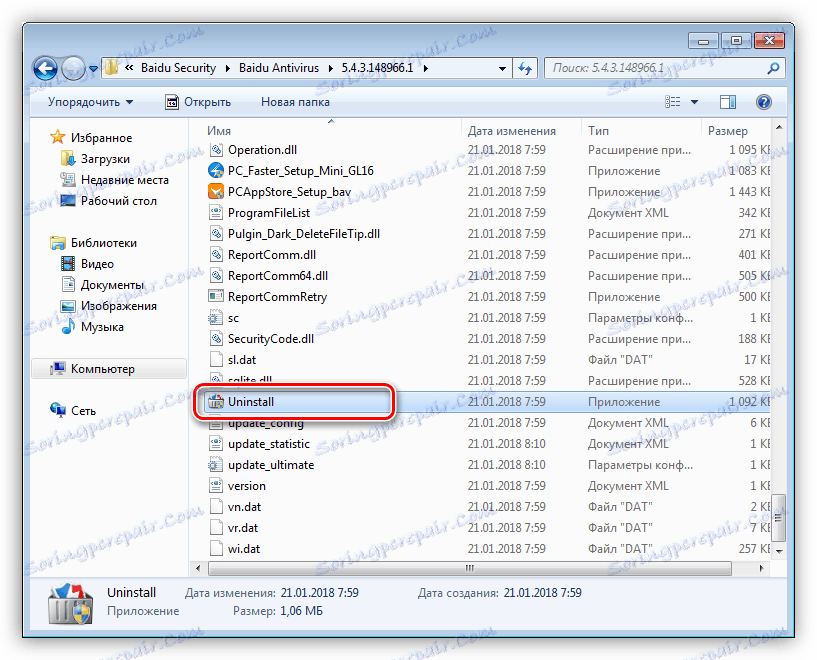Click the SecurityCode.dll file icon
This screenshot has width=817, height=660.
[216, 339]
